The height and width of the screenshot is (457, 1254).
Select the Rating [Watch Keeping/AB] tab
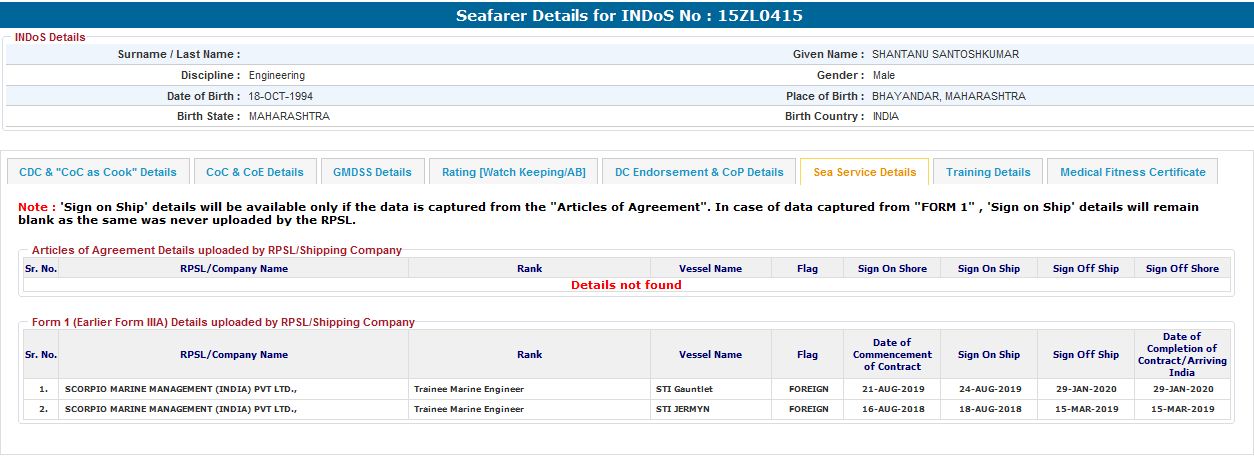tap(513, 172)
